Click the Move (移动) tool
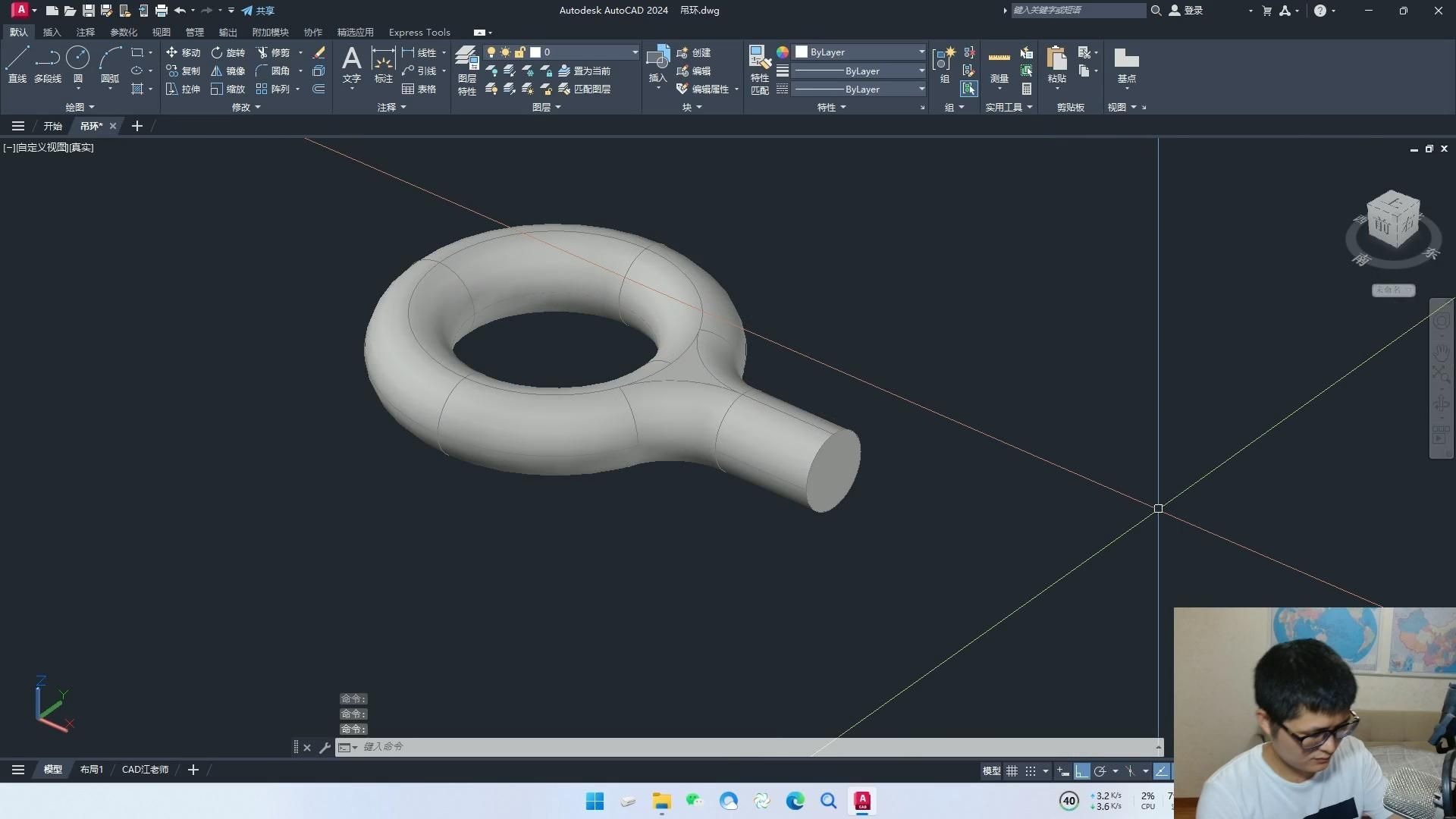1456x819 pixels. point(183,52)
